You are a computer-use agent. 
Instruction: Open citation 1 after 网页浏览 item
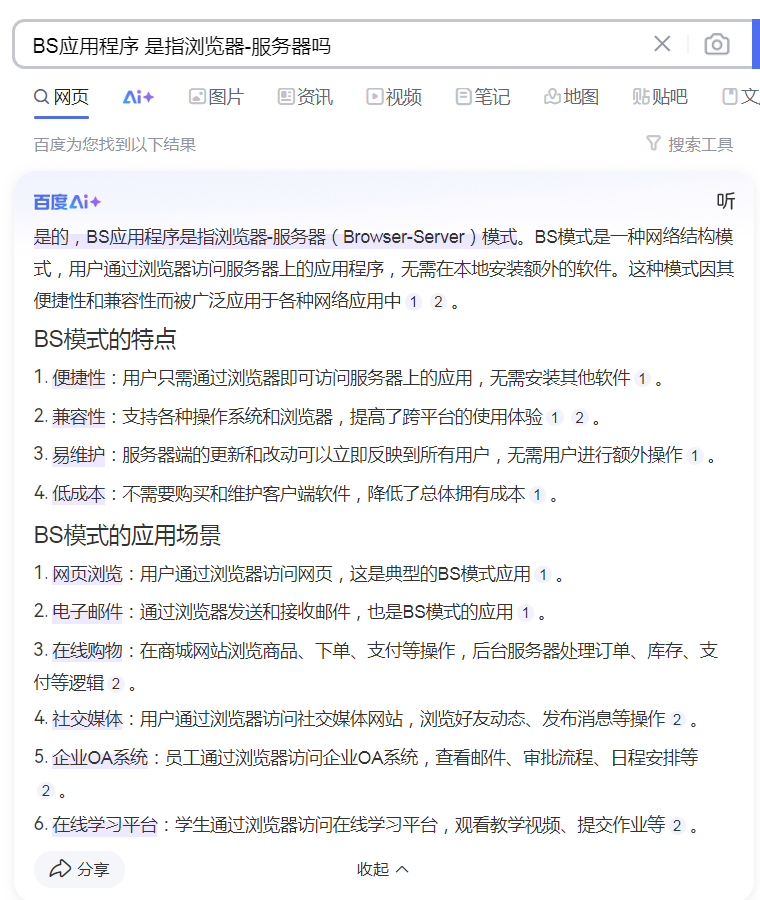pyautogui.click(x=542, y=575)
